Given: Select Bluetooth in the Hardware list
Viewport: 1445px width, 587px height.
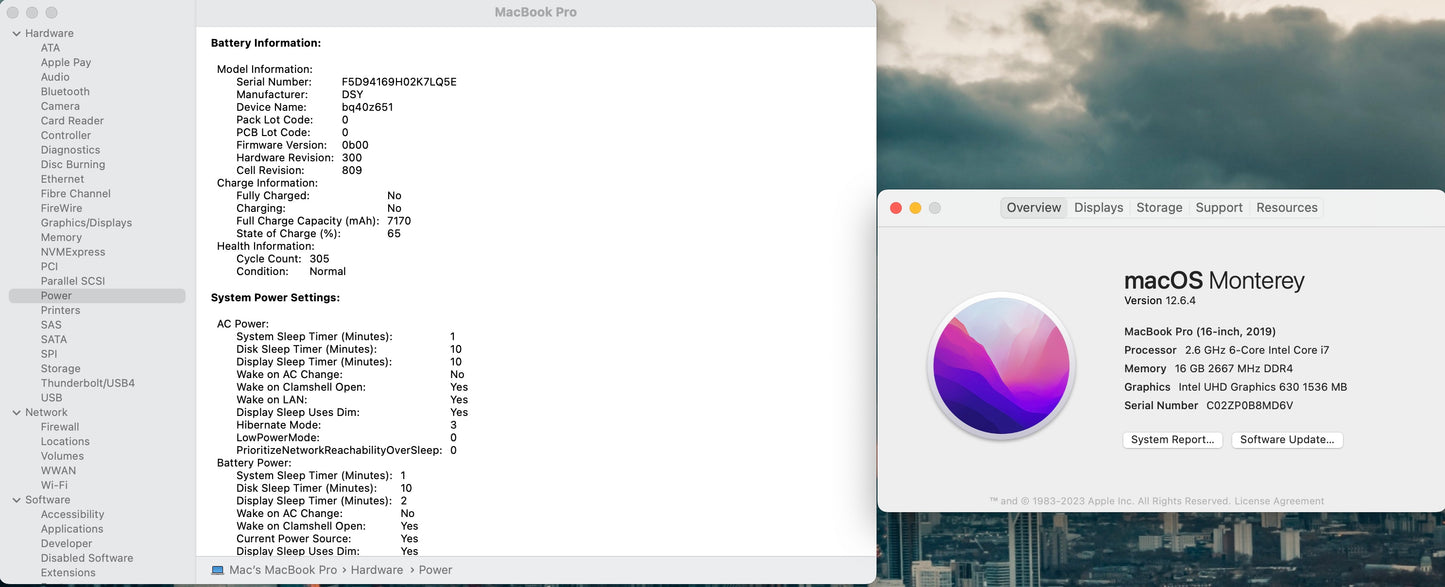Looking at the screenshot, I should tap(65, 91).
